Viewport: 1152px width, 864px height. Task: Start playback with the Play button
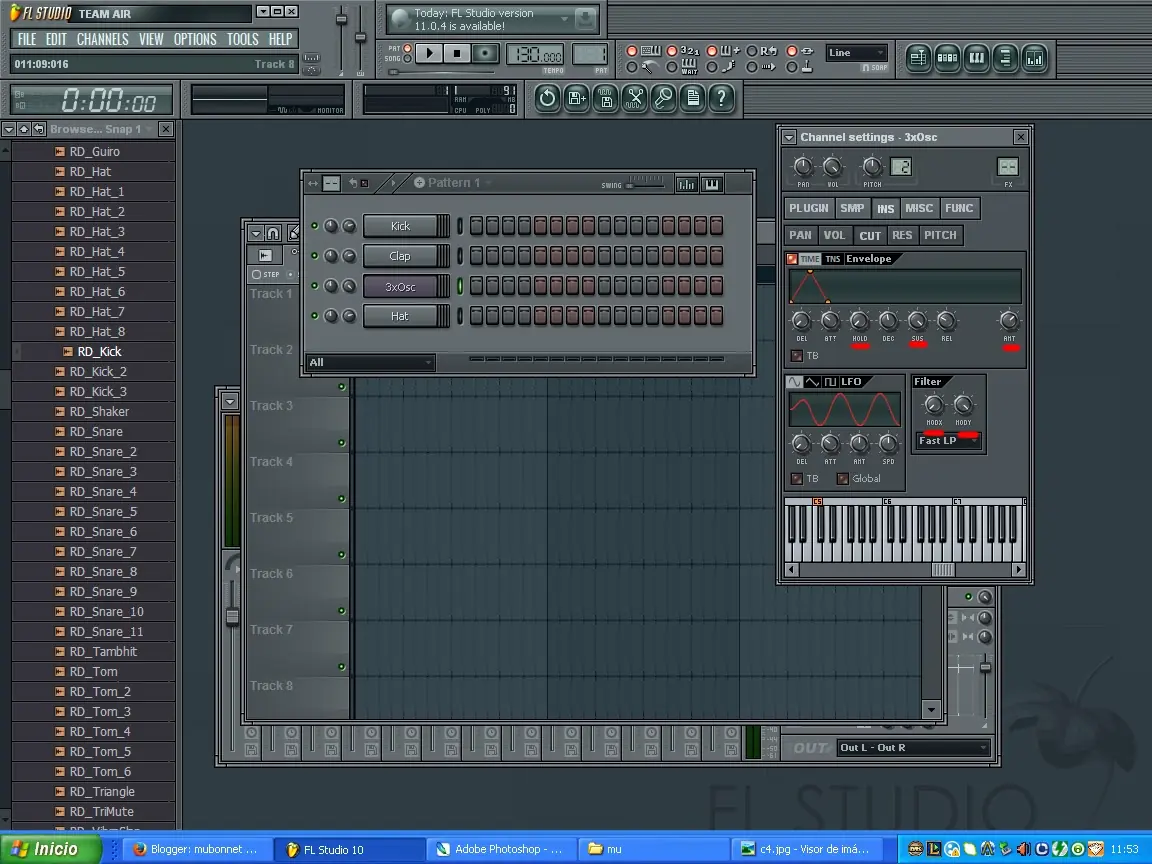click(x=430, y=53)
